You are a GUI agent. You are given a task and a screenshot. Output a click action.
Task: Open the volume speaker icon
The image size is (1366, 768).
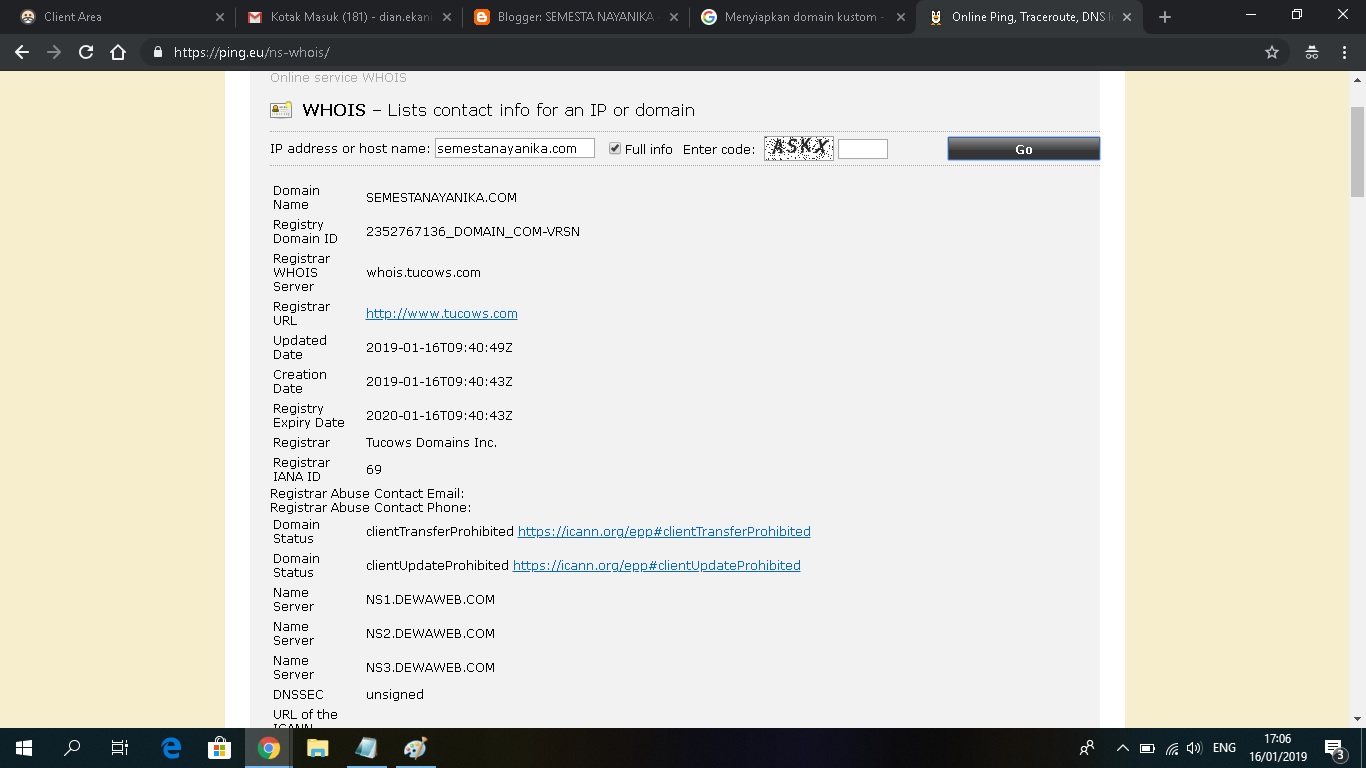pyautogui.click(x=1194, y=748)
